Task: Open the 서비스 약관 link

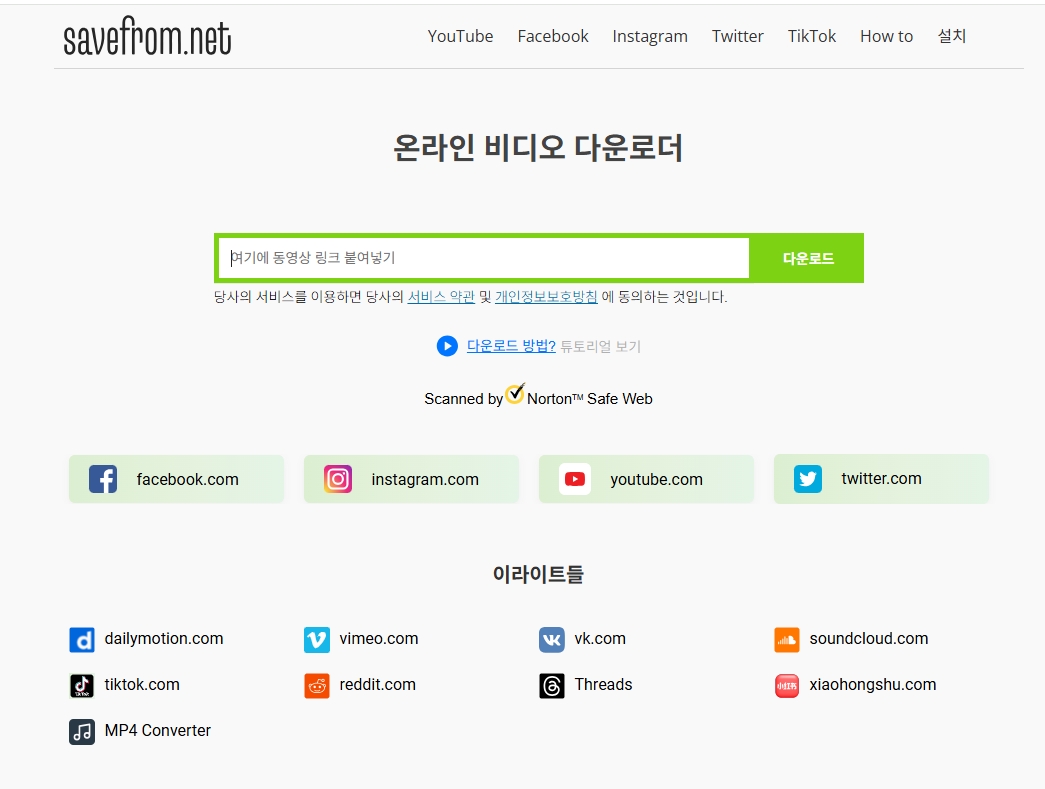Action: [441, 297]
